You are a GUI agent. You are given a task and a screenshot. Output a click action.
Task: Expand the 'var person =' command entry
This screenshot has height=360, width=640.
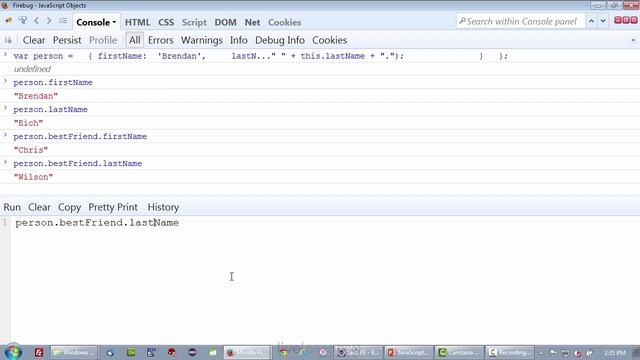tap(5, 54)
